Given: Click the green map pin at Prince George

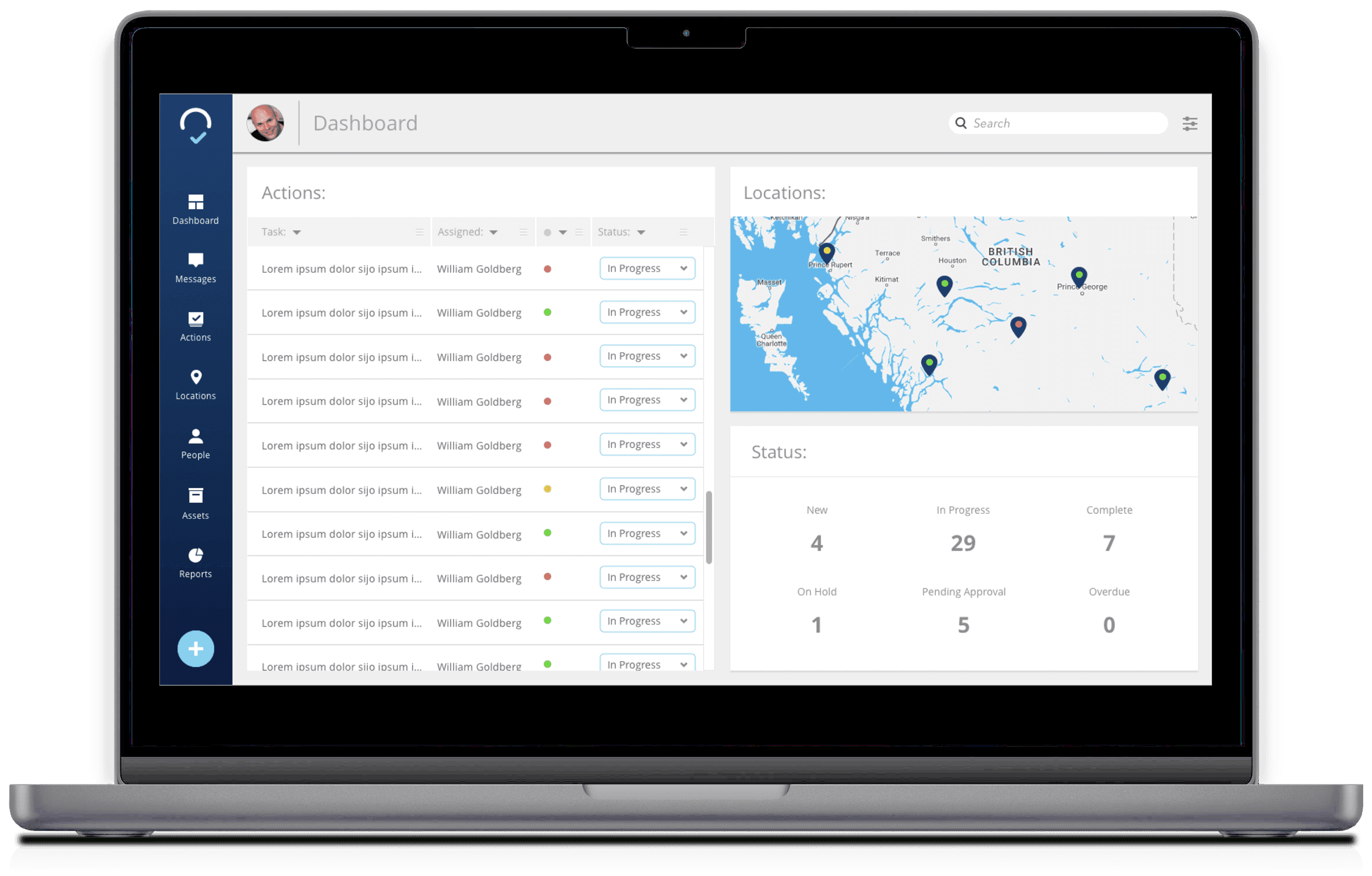Looking at the screenshot, I should 1079,277.
